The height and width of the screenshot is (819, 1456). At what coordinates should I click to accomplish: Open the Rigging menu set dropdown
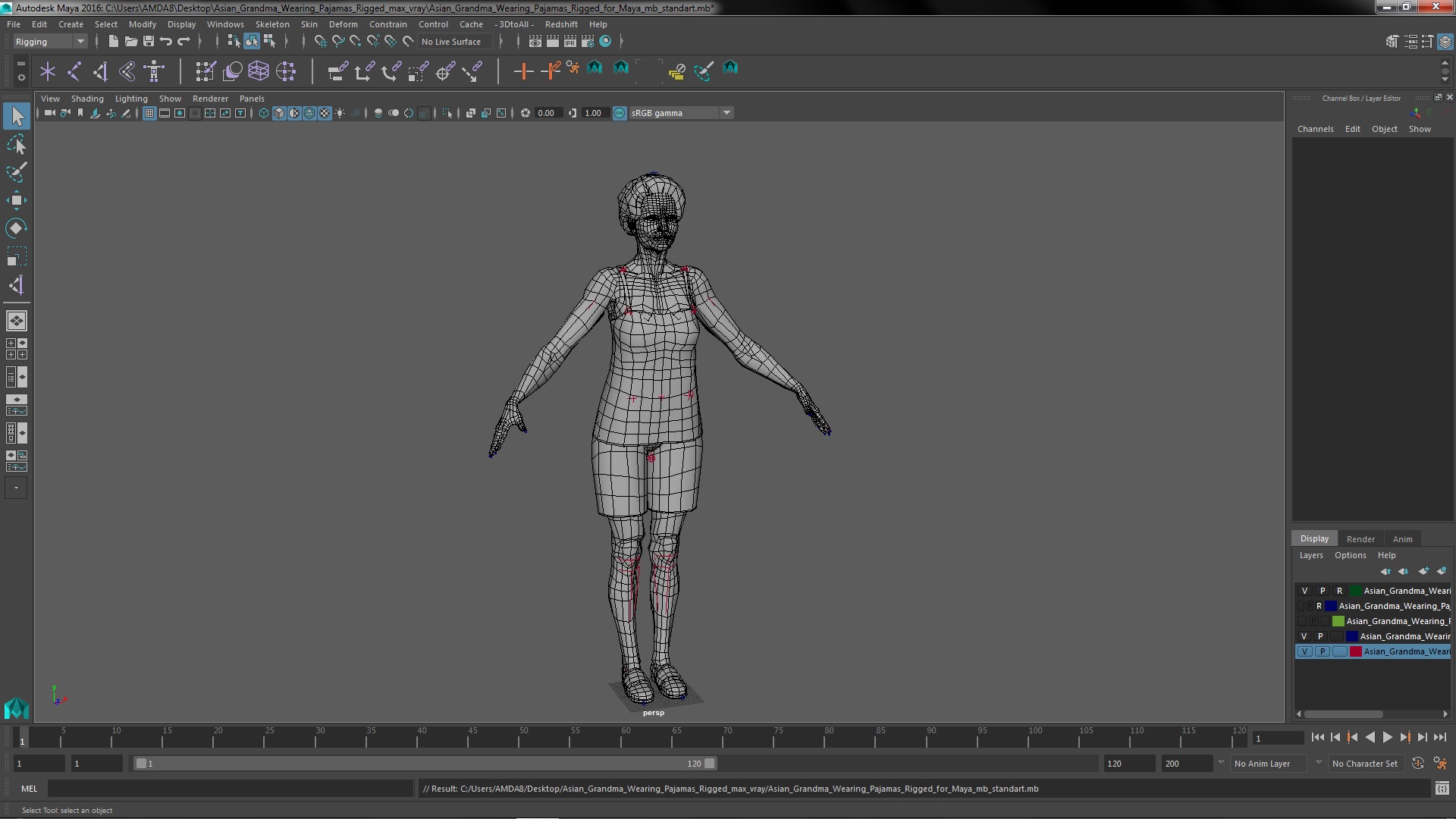point(50,42)
